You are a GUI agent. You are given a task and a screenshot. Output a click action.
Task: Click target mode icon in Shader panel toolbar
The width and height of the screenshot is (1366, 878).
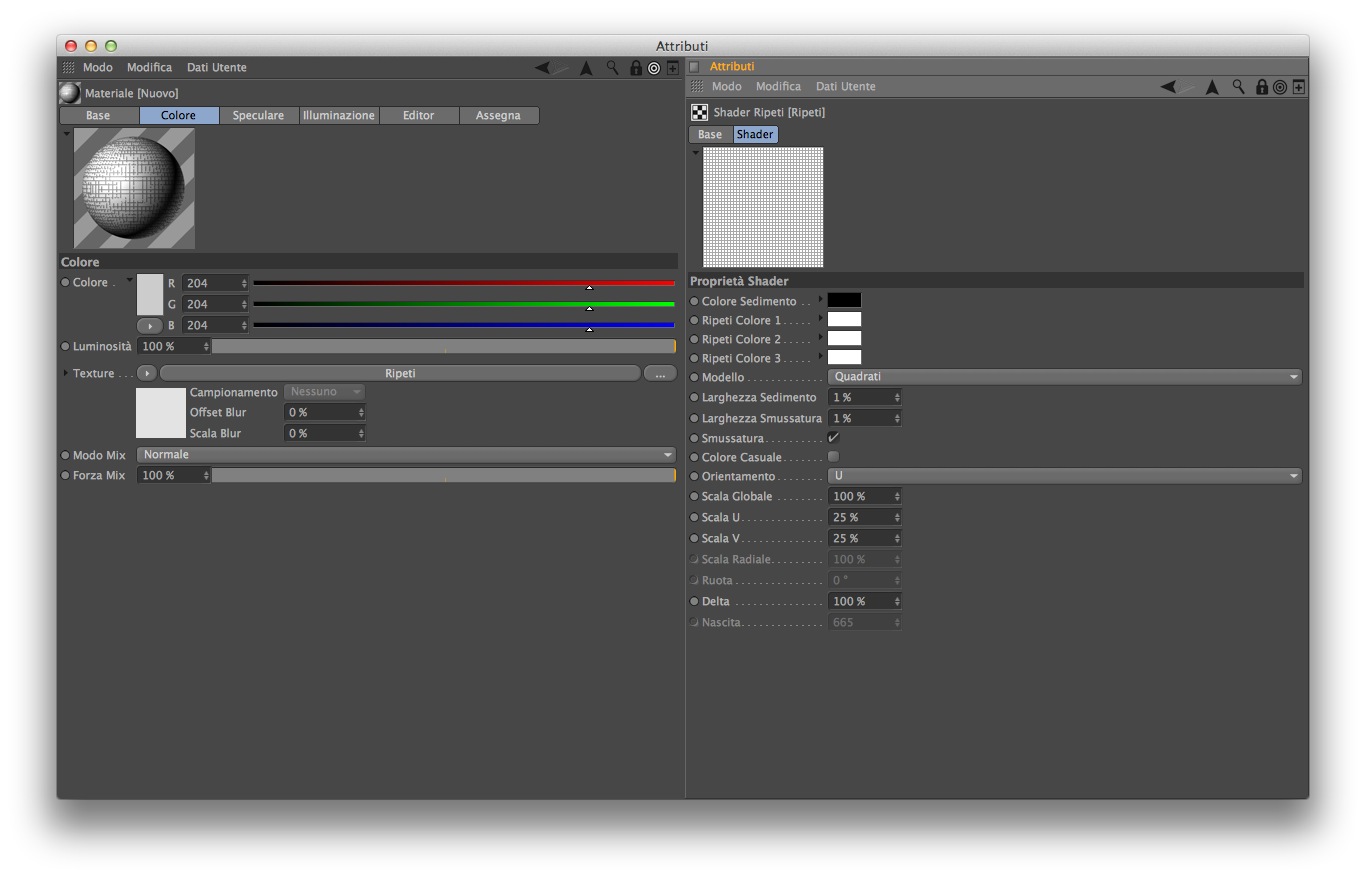1280,87
